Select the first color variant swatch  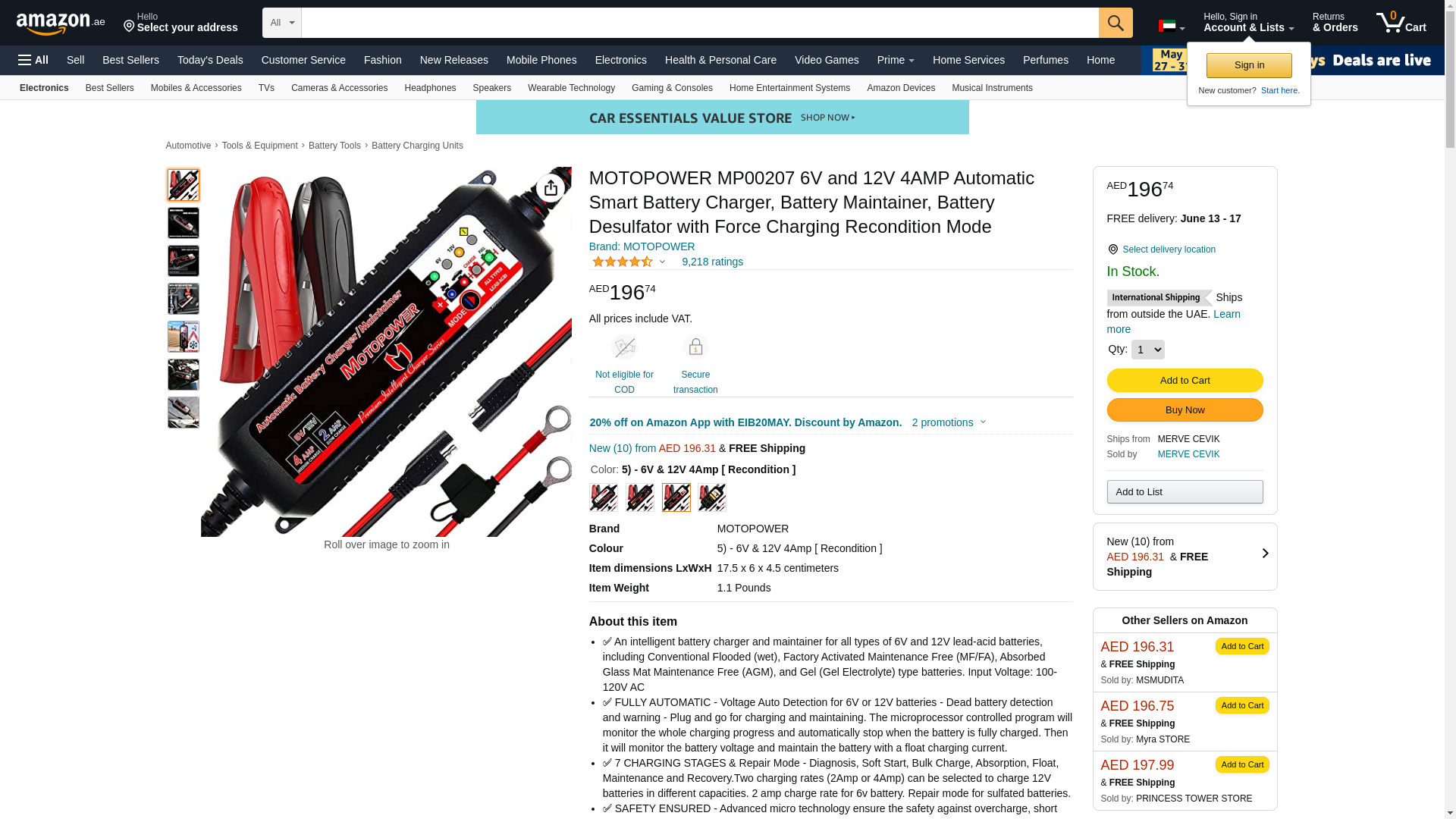tap(604, 497)
